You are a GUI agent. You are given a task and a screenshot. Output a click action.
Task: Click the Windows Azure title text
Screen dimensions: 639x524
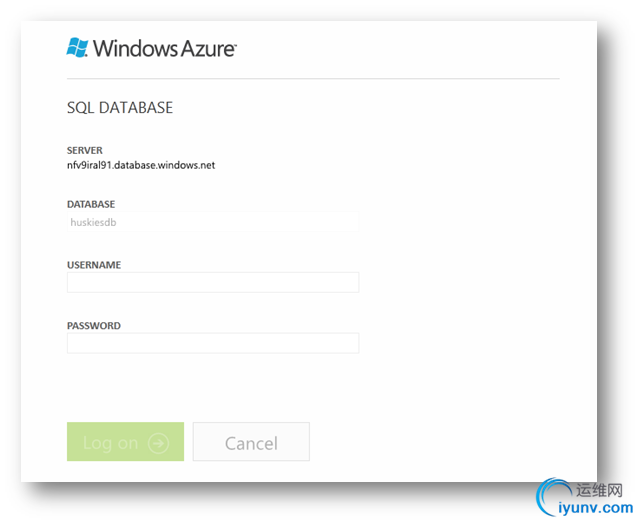click(x=165, y=48)
